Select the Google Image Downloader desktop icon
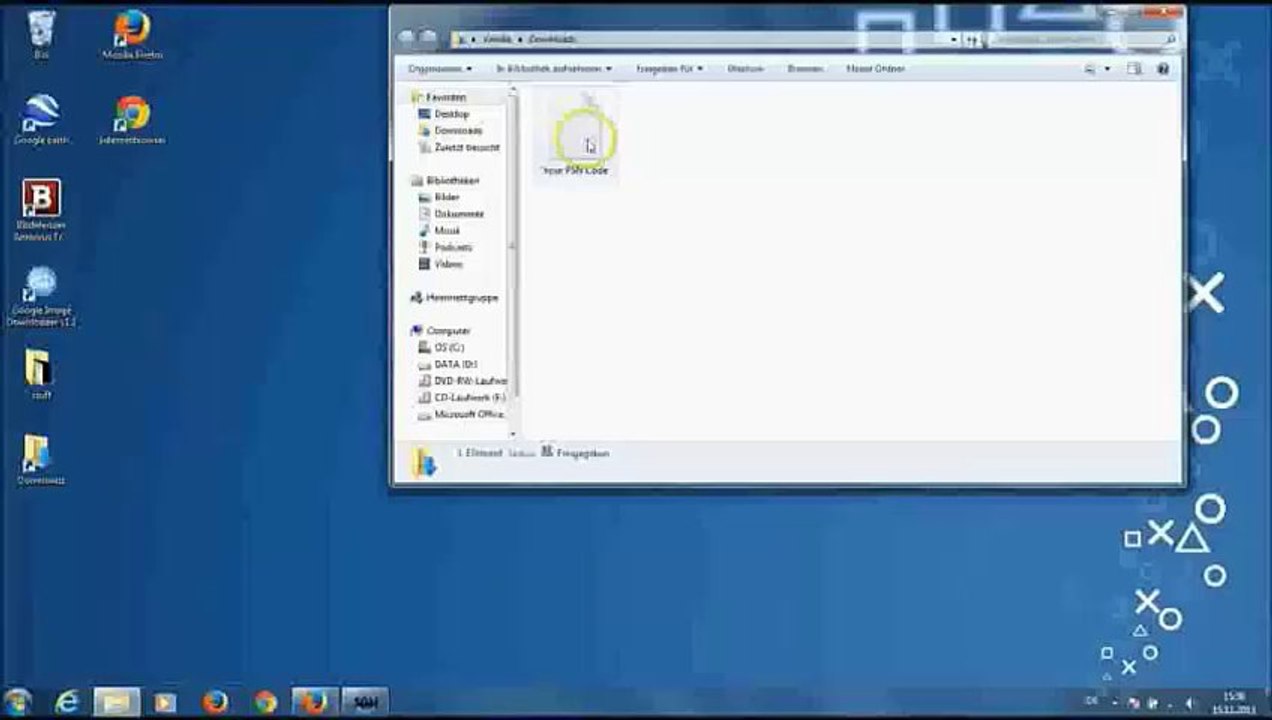 tap(41, 297)
